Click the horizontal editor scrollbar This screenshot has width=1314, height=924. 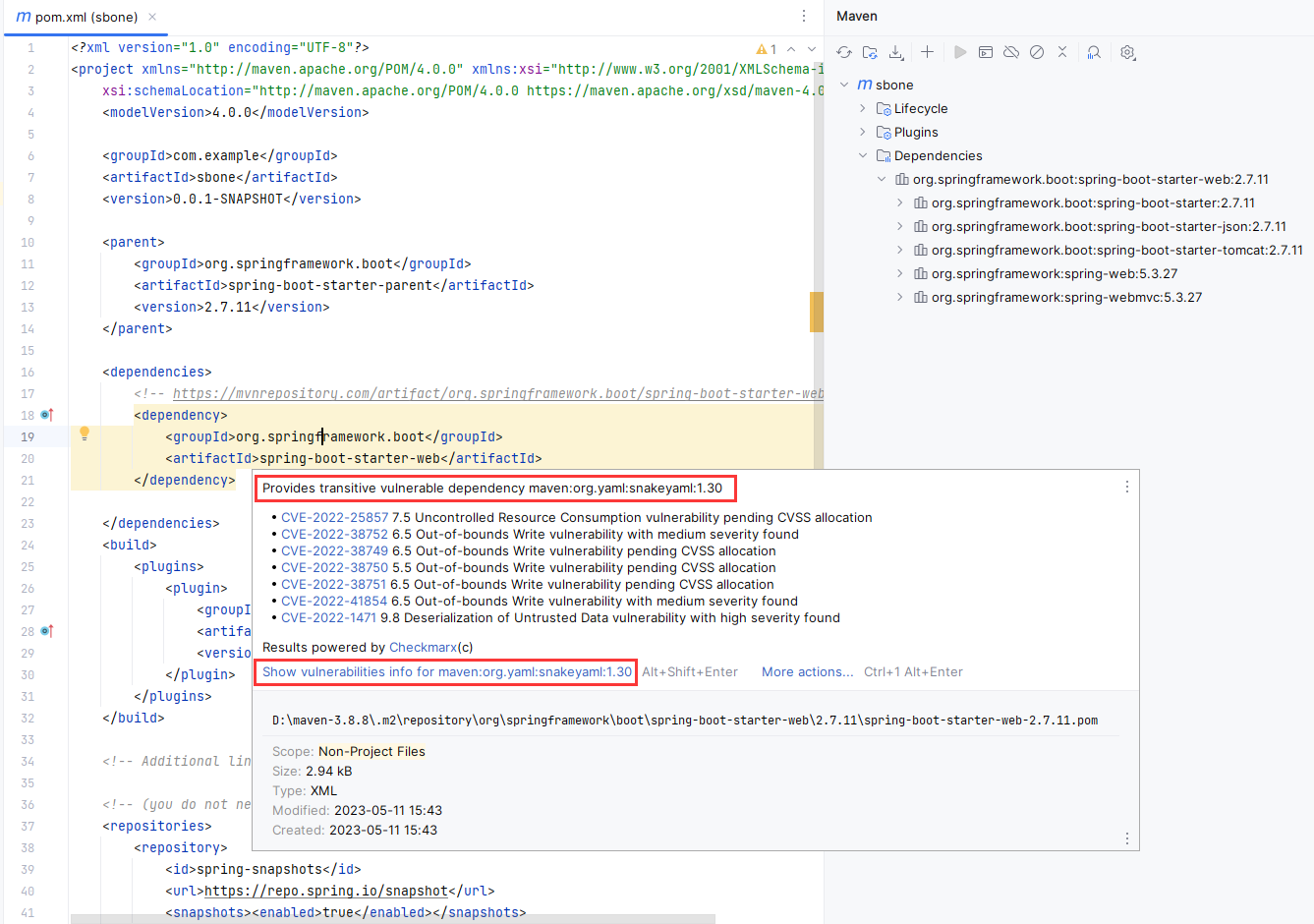(393, 918)
